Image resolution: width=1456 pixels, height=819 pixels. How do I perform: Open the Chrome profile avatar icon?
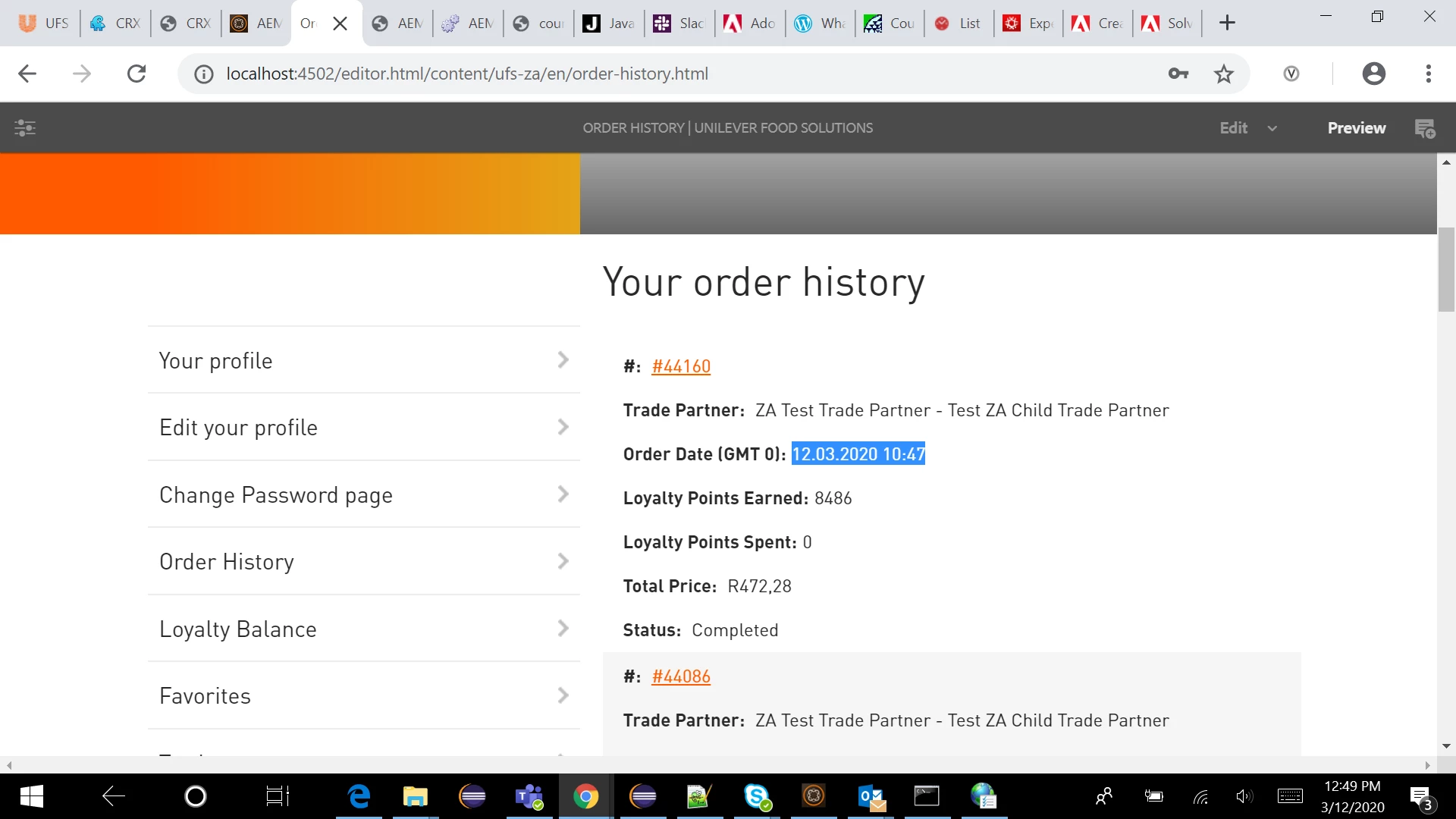tap(1373, 74)
